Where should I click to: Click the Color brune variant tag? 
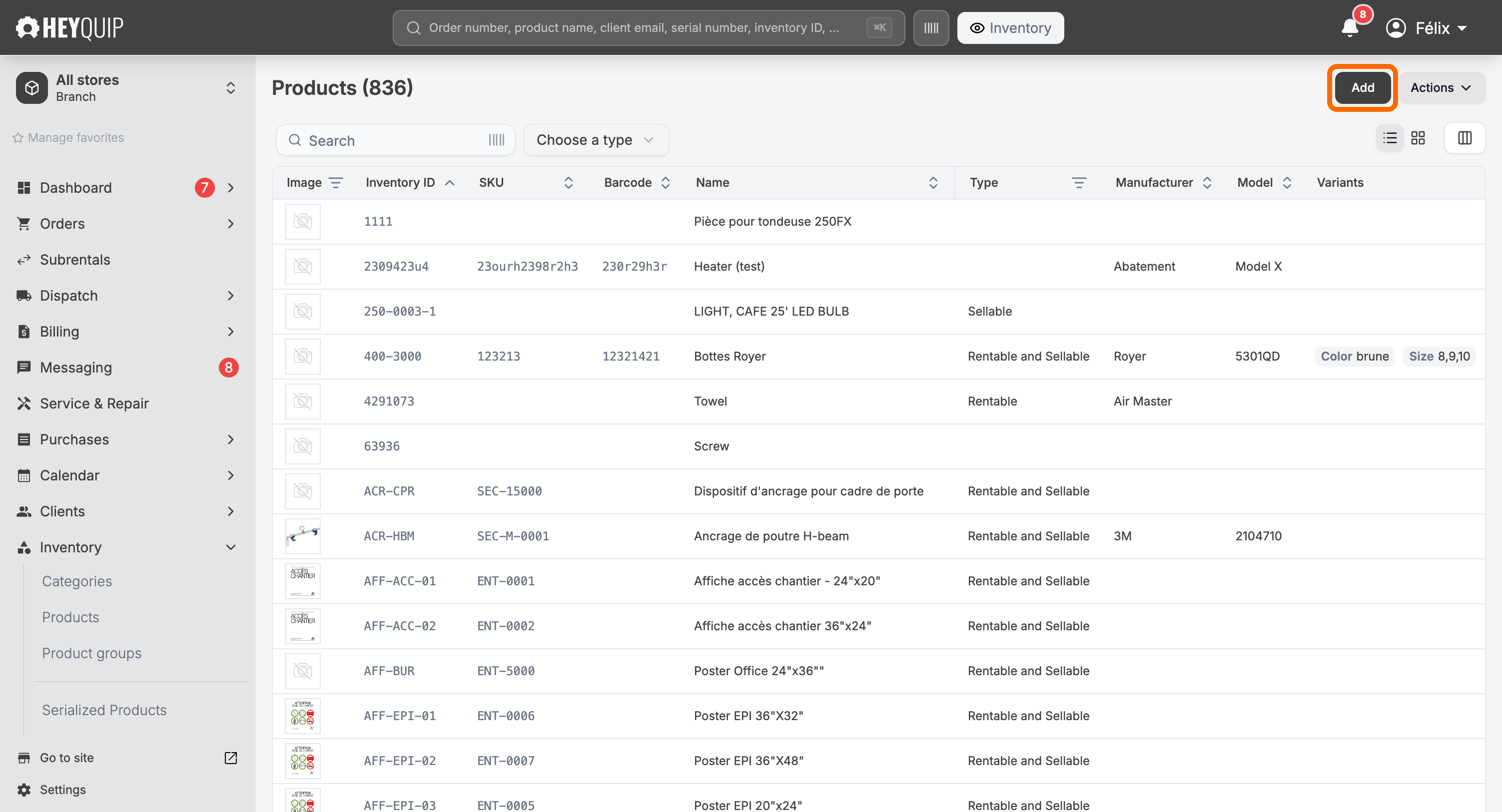[x=1355, y=356]
